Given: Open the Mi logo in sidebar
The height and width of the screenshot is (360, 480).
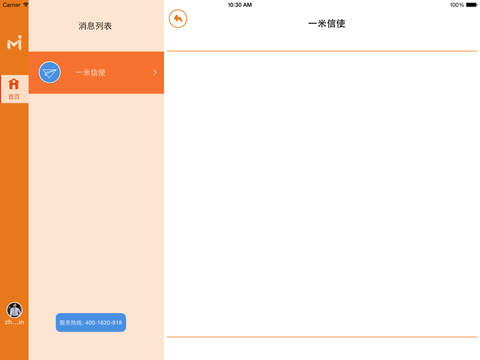Looking at the screenshot, I should [15, 43].
